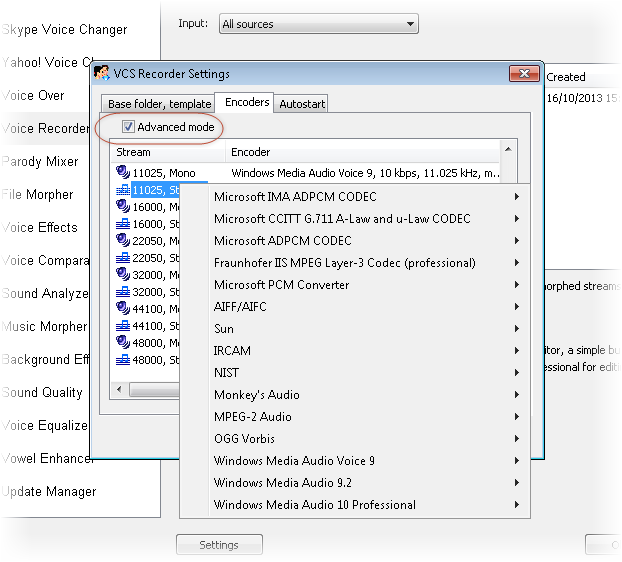Open Voice Recorder in sidebar

click(x=45, y=128)
